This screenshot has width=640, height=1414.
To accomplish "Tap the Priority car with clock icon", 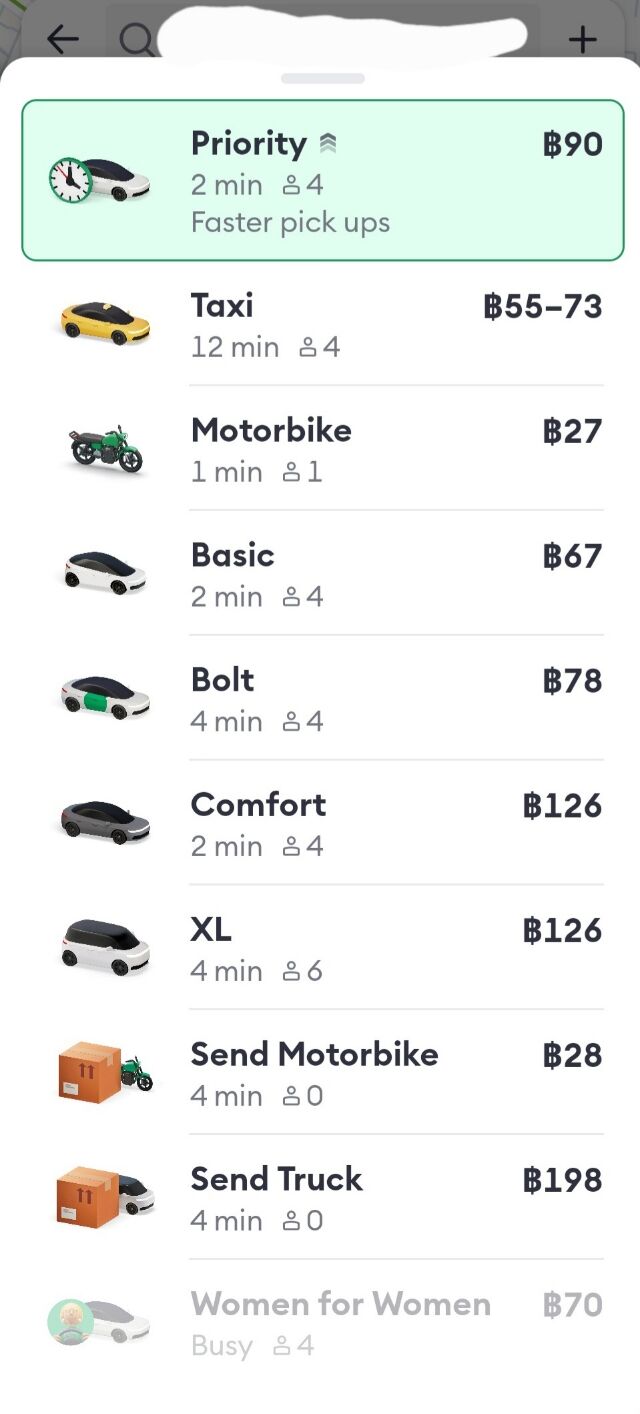I will pyautogui.click(x=100, y=180).
